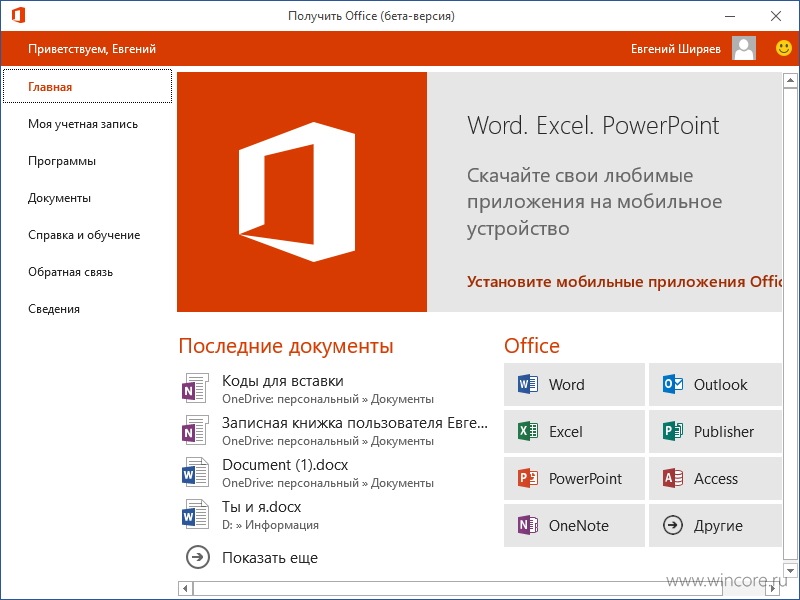
Task: Click Word icon for Ты и я.docx
Action: point(195,514)
